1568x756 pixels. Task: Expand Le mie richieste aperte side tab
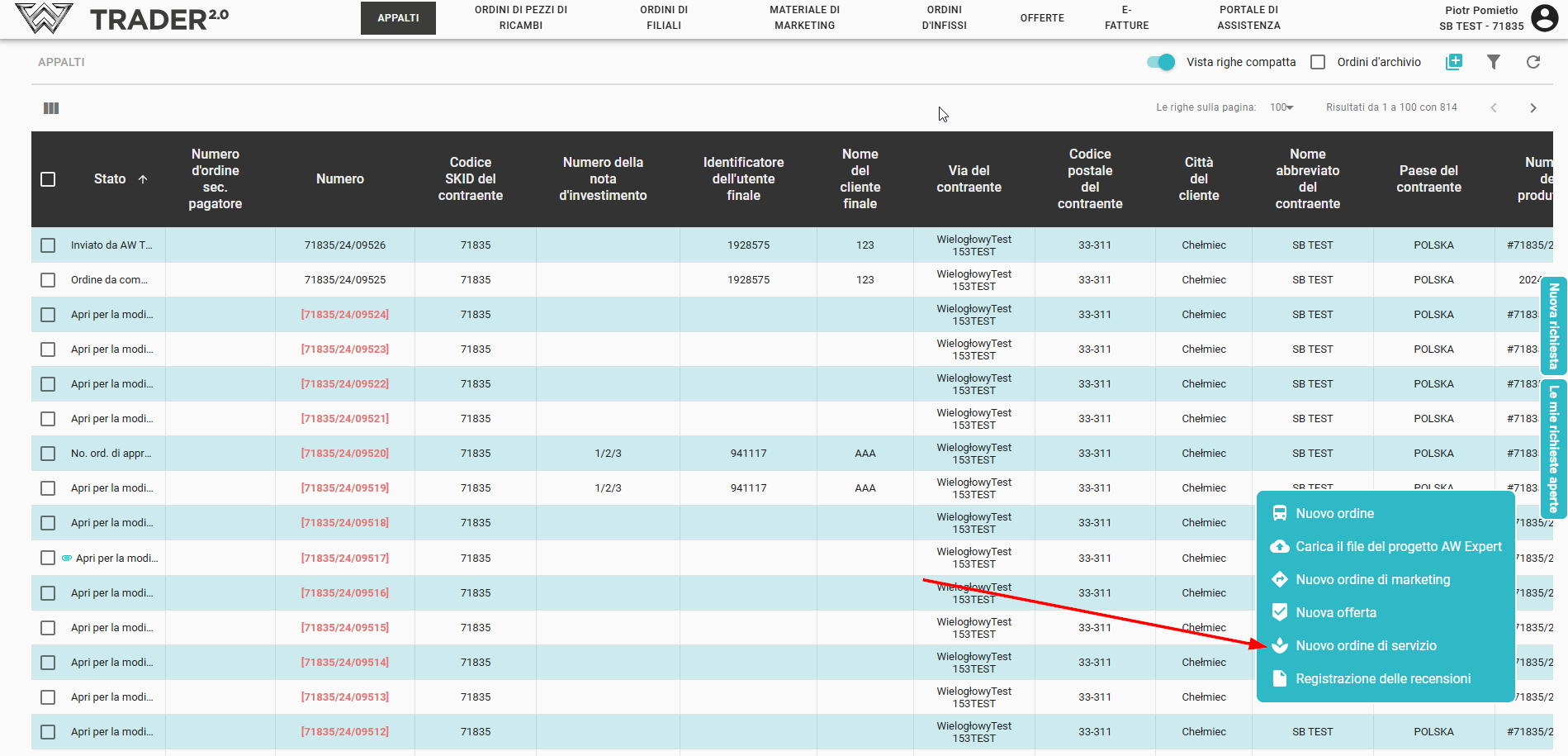[x=1554, y=448]
